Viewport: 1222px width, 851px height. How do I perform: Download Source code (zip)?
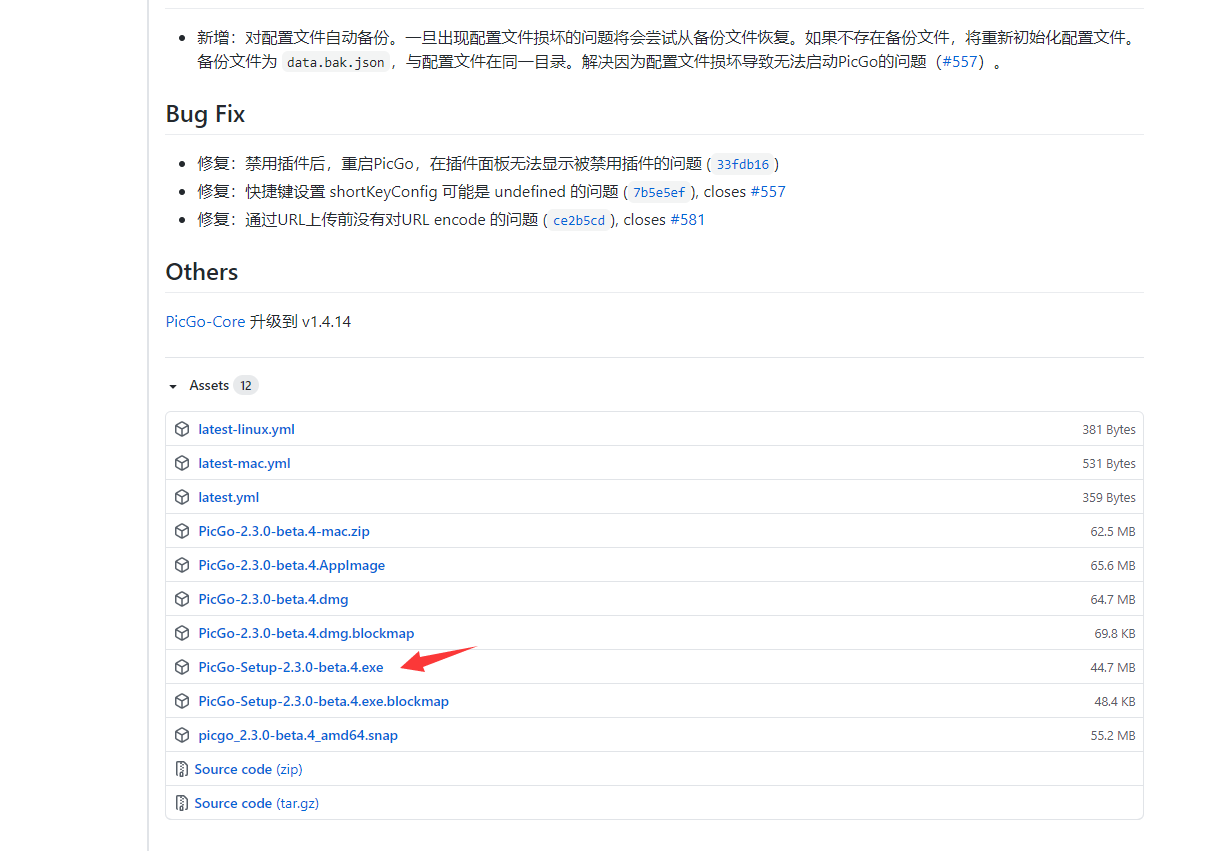[x=248, y=769]
